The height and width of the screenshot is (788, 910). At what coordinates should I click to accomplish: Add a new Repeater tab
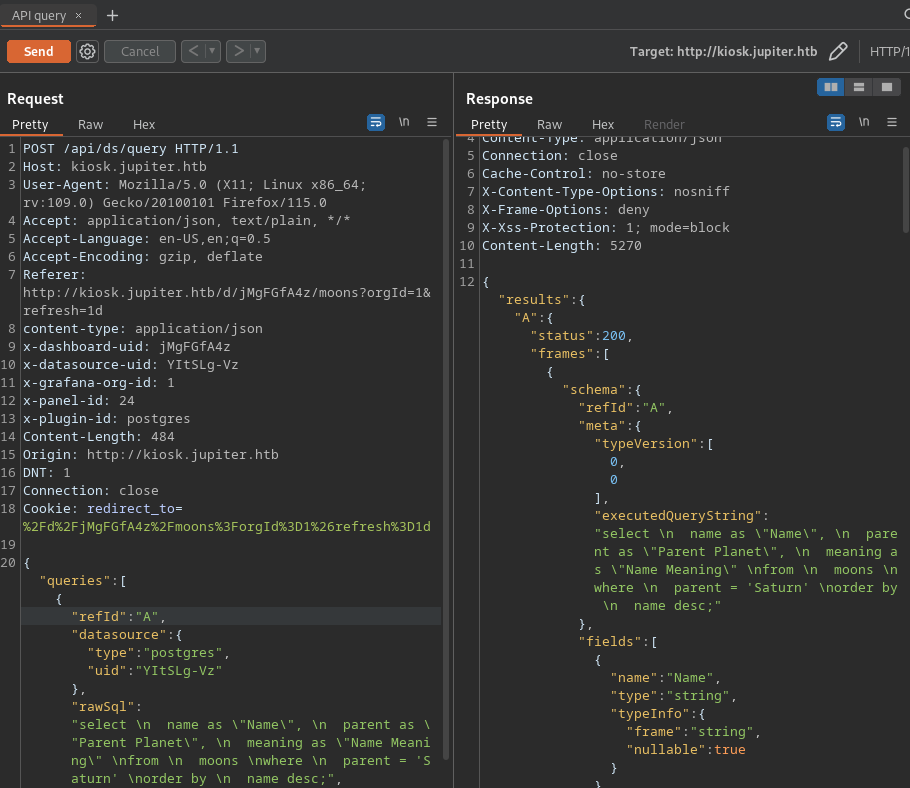point(112,15)
